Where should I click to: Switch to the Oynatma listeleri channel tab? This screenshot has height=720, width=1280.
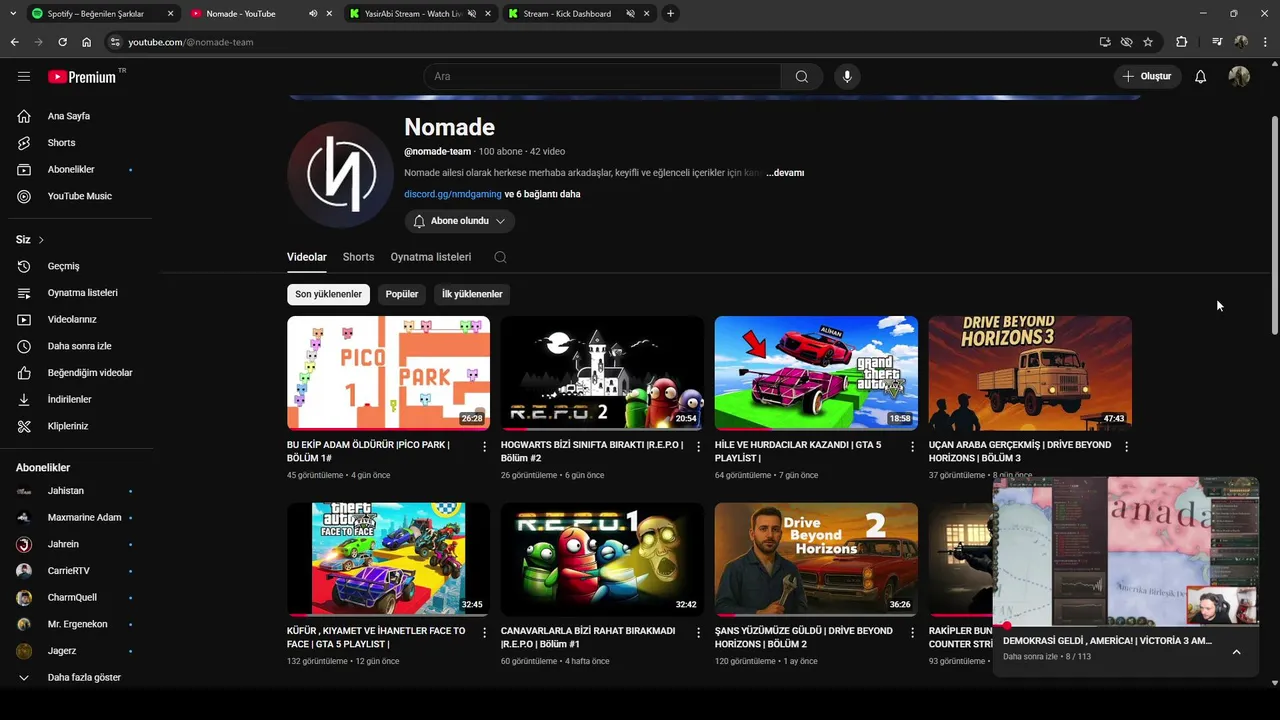click(431, 257)
